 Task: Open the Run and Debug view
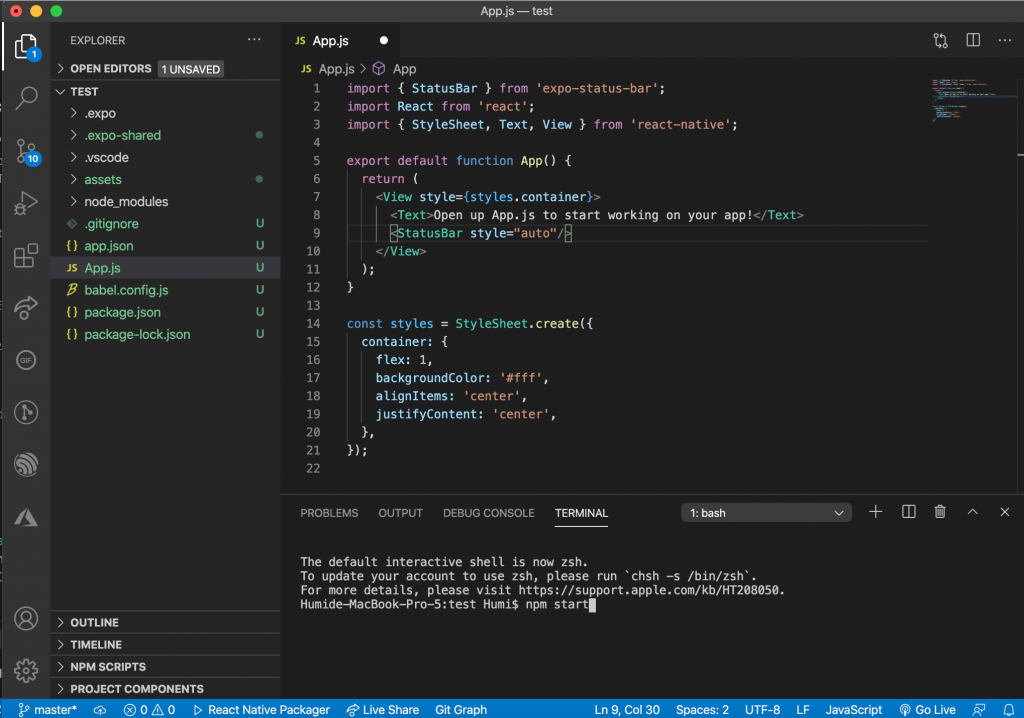click(26, 205)
